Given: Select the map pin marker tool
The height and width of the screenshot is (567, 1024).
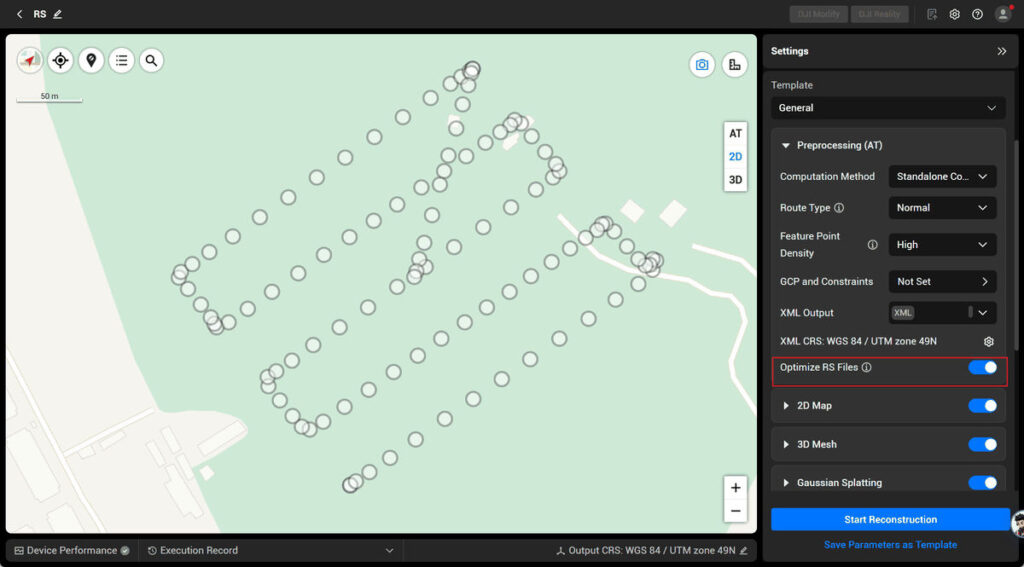Looking at the screenshot, I should click(91, 61).
